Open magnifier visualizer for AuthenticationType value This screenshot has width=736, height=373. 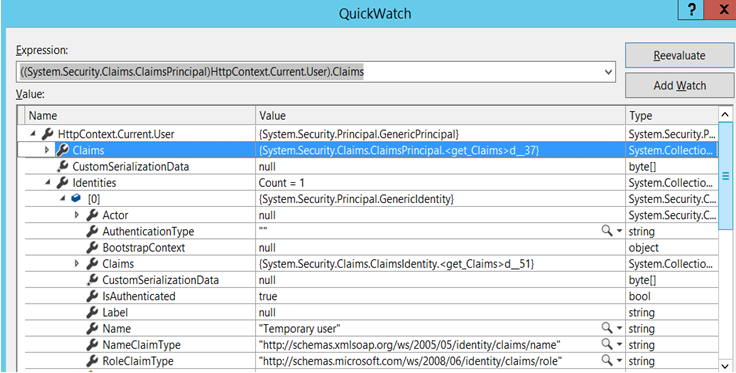click(x=607, y=230)
